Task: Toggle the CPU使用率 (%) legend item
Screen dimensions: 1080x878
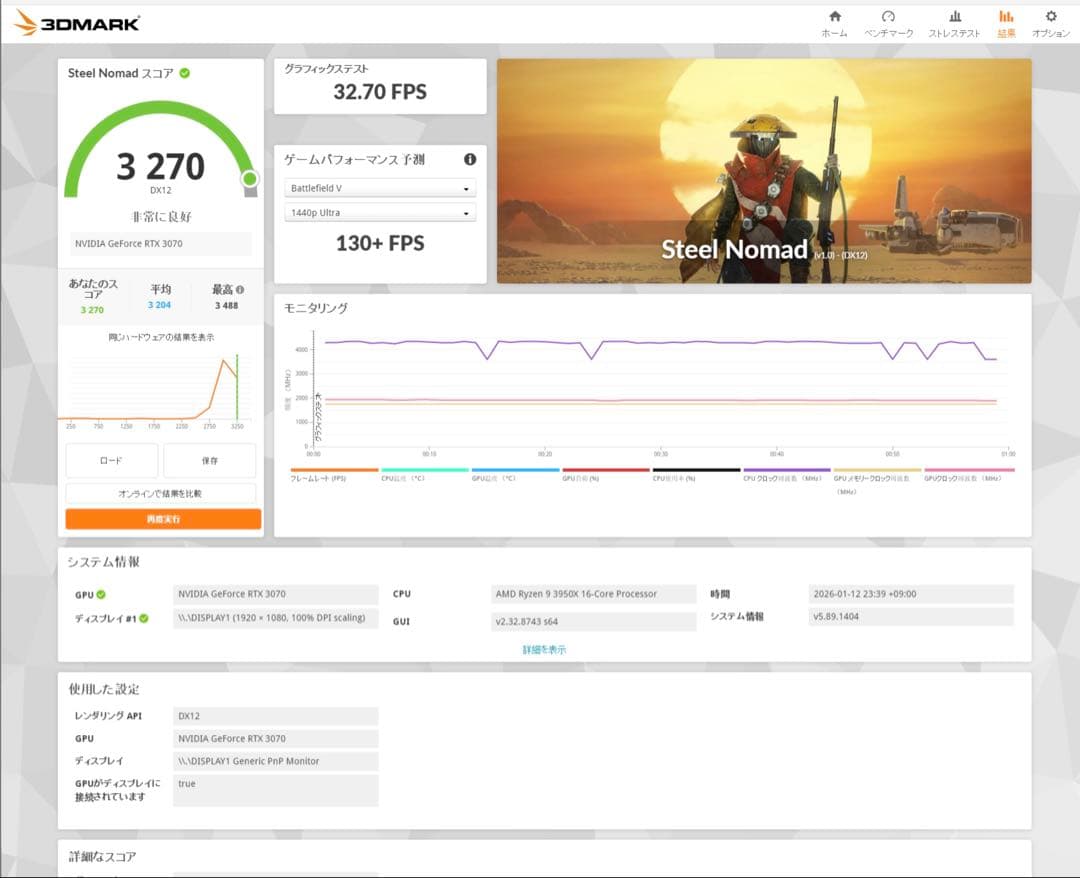Action: (x=696, y=475)
